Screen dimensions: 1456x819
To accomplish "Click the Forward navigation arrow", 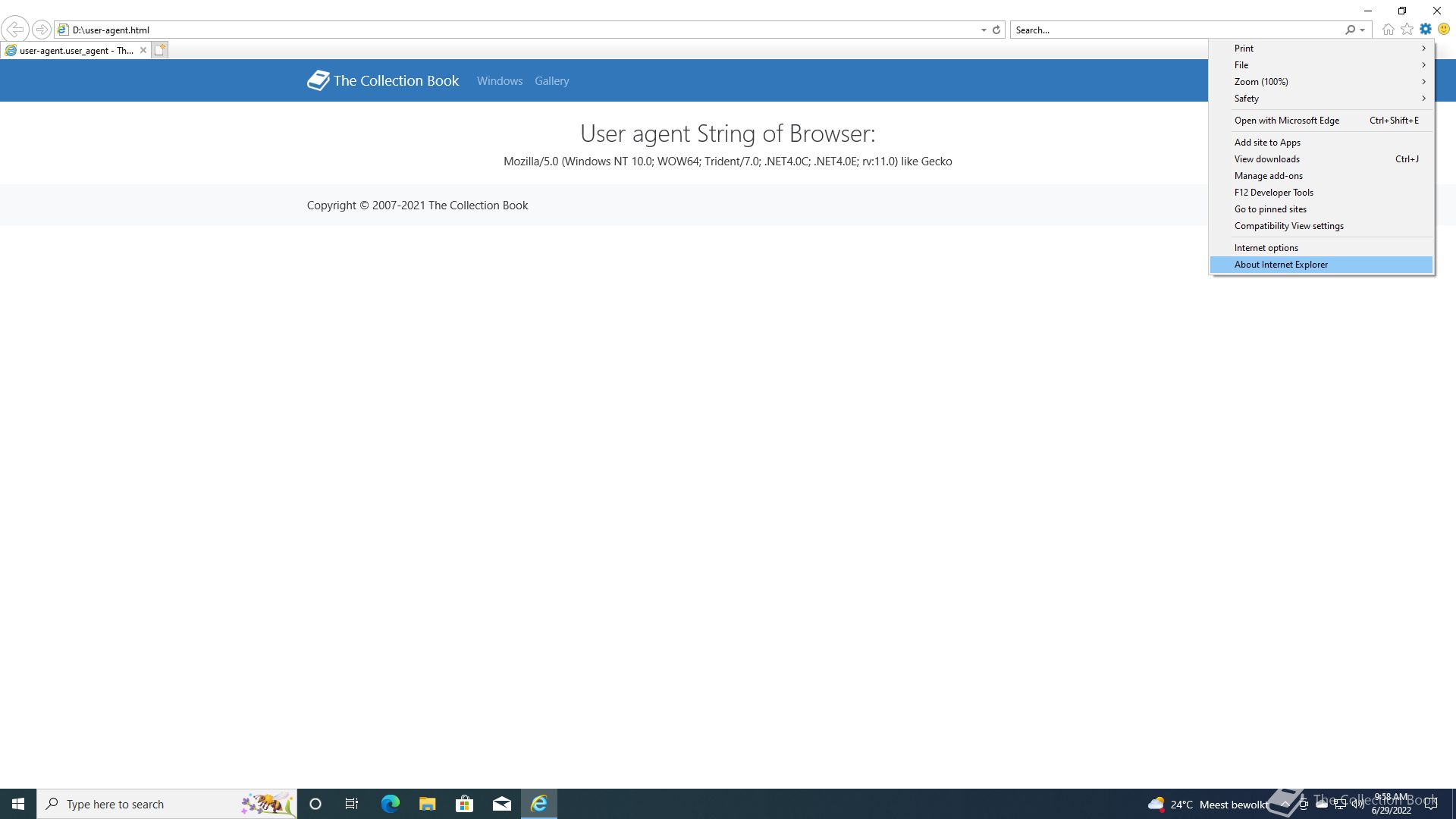I will (42, 30).
